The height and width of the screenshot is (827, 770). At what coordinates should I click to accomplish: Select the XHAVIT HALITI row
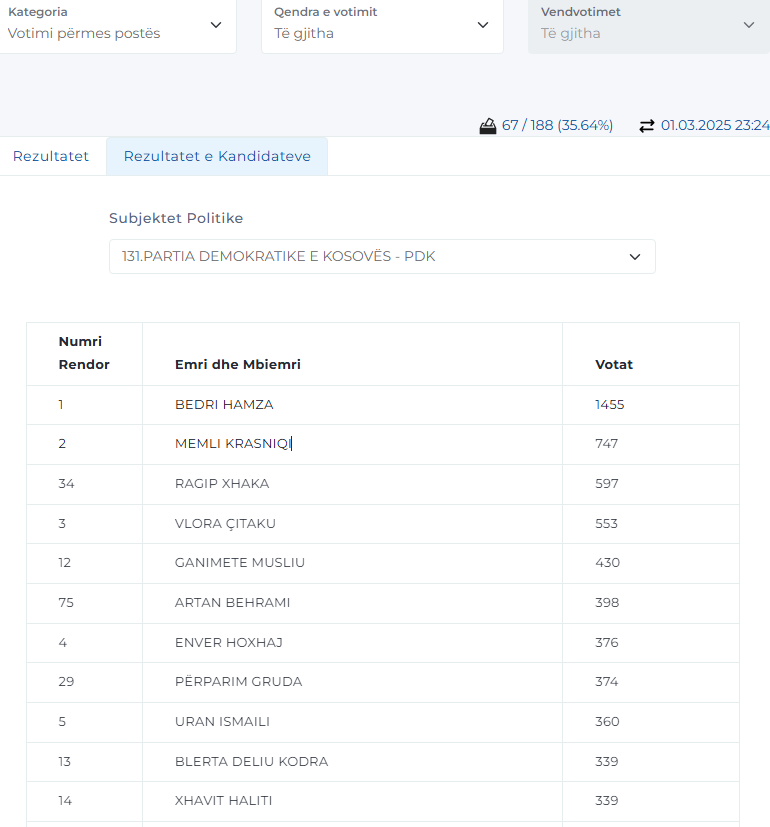point(383,801)
